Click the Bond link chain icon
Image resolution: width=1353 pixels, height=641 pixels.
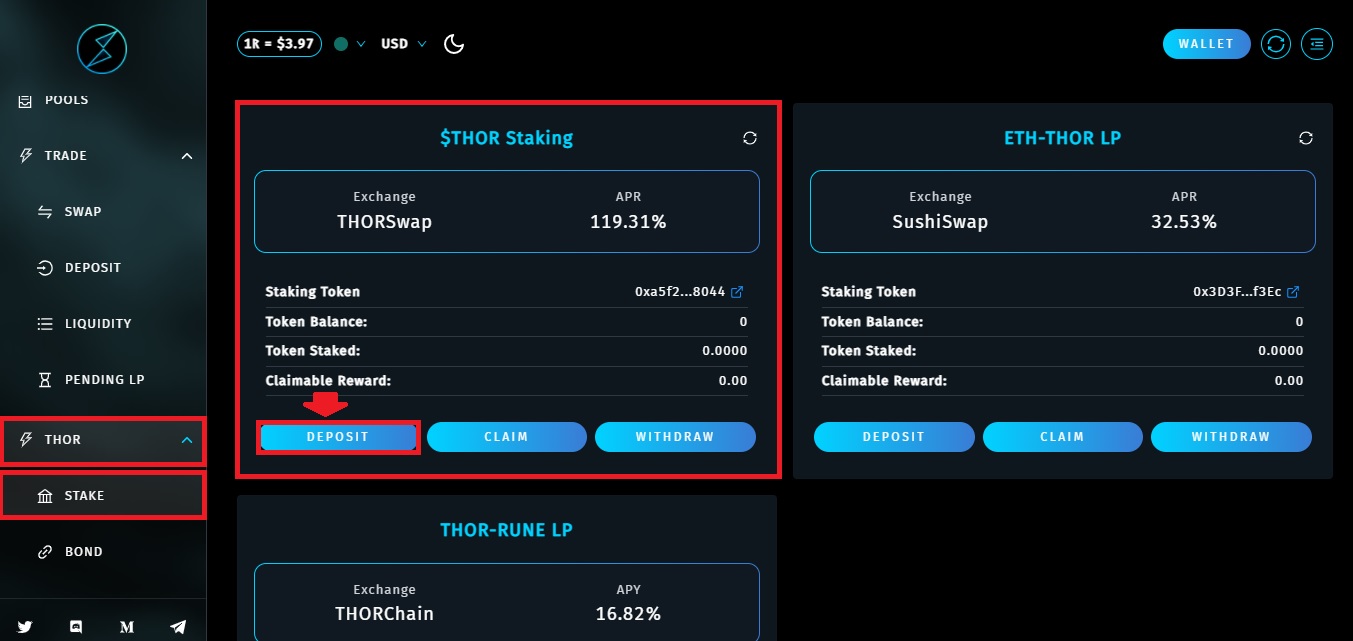45,552
